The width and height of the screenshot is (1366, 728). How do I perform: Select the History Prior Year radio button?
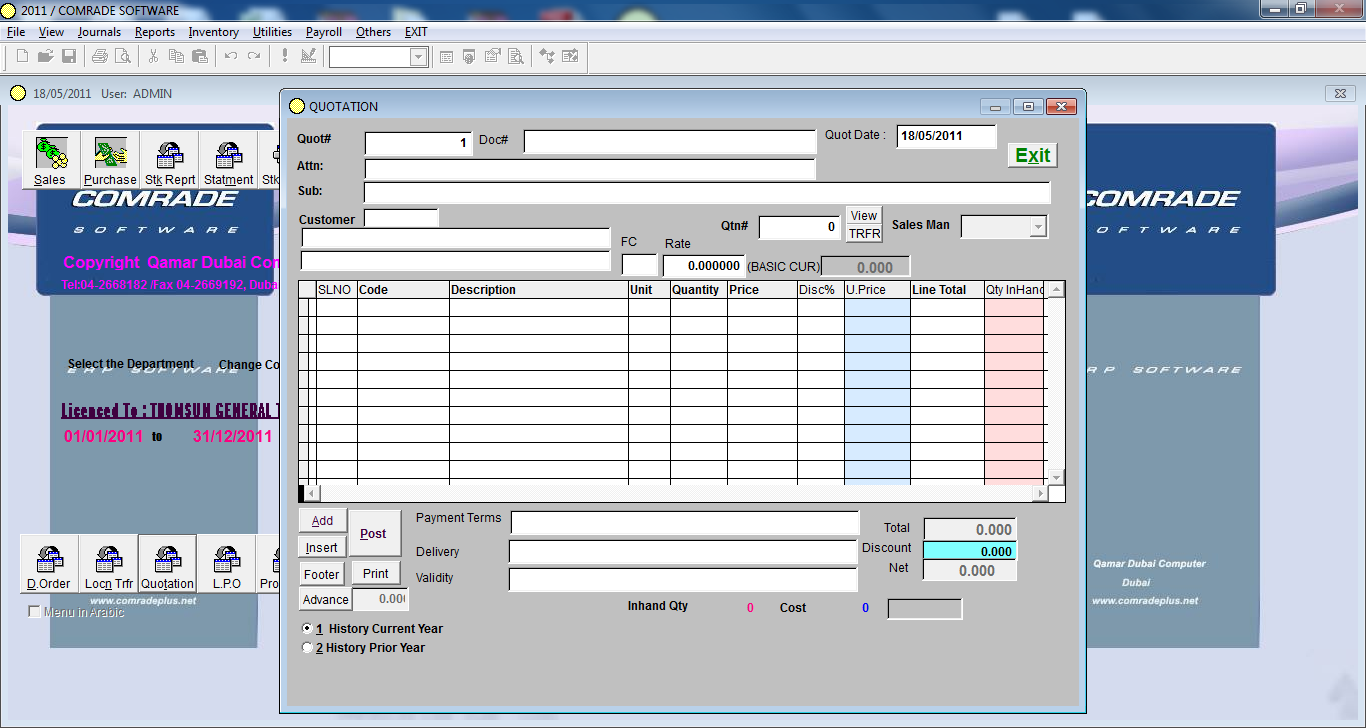point(308,647)
